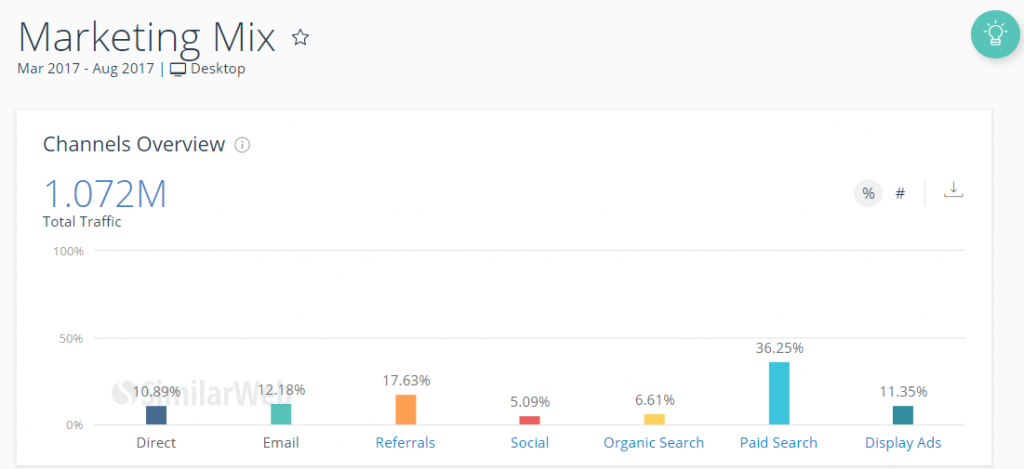Open the Social channel link
1024x469 pixels.
529,442
